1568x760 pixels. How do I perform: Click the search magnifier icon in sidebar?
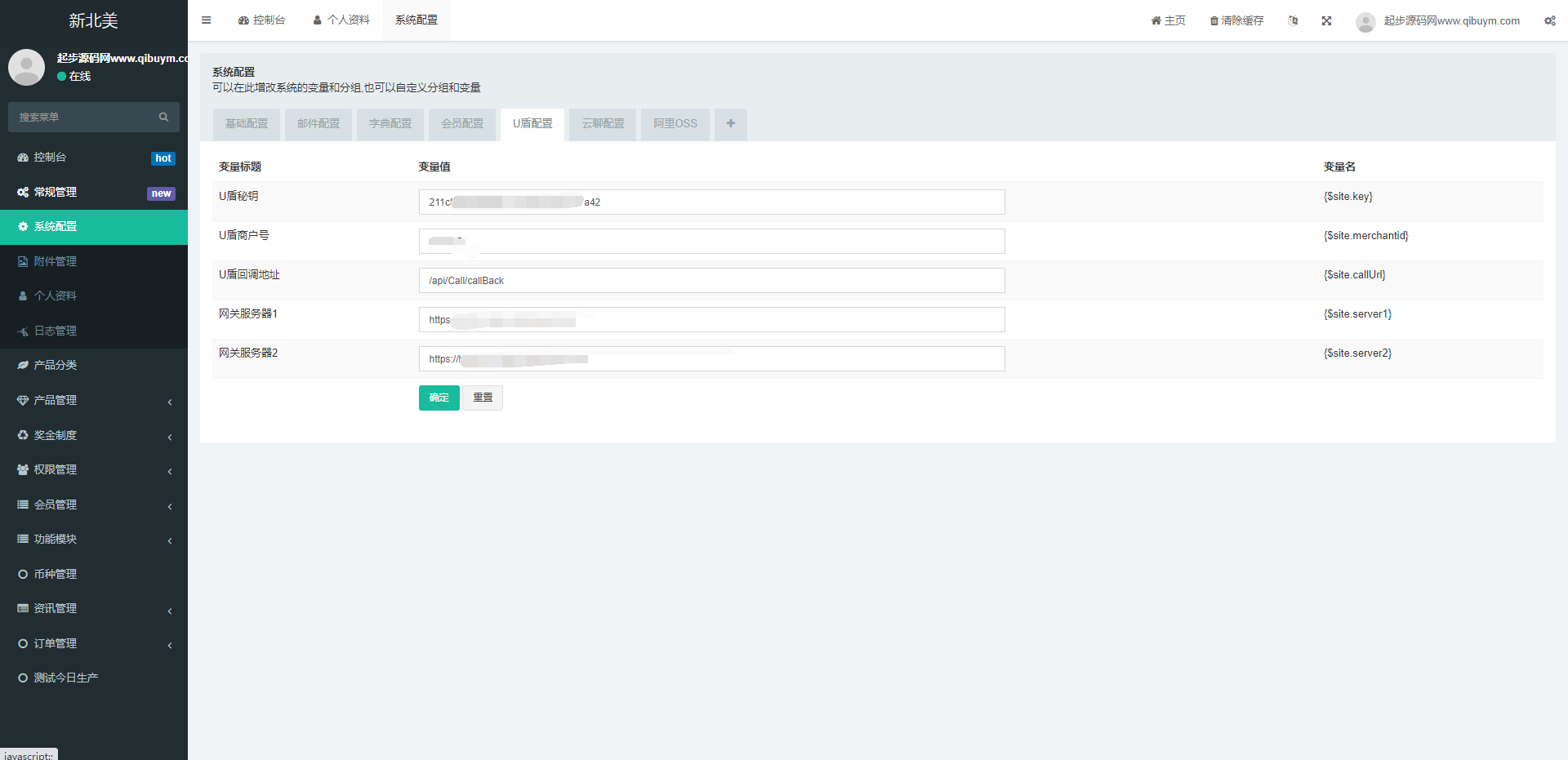tap(163, 117)
